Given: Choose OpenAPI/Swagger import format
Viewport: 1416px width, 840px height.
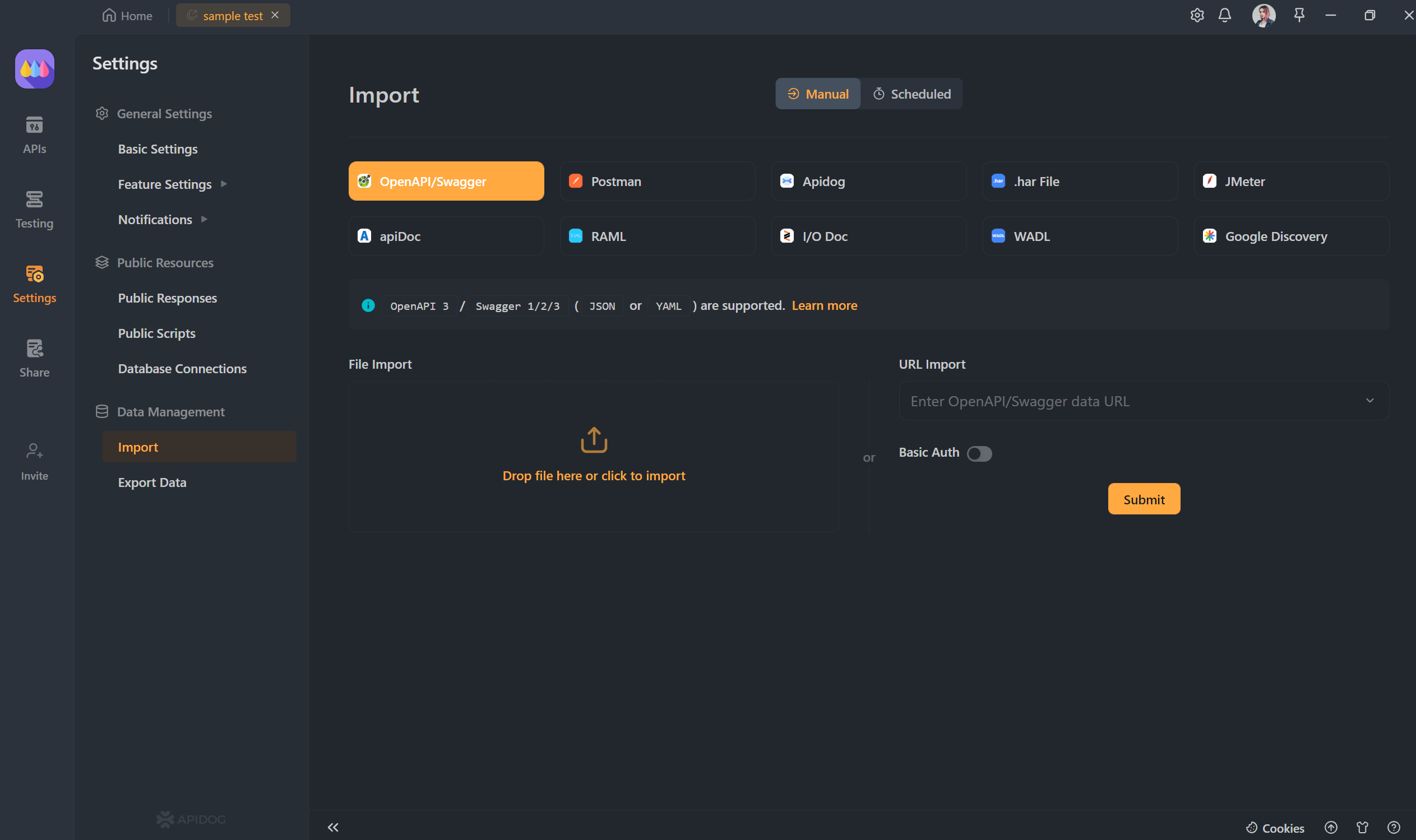Looking at the screenshot, I should click(446, 181).
